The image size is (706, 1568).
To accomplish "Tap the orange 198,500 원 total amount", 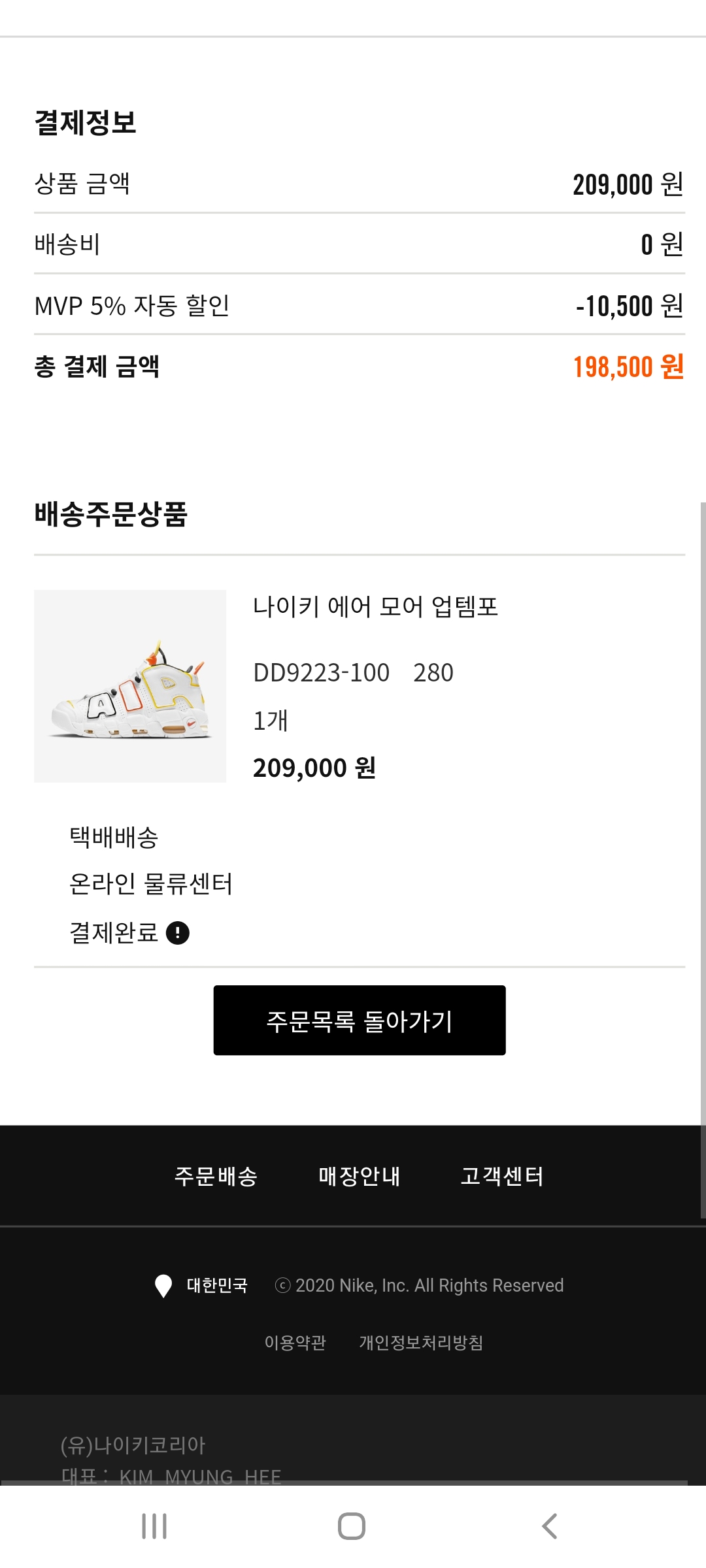I will [x=628, y=367].
